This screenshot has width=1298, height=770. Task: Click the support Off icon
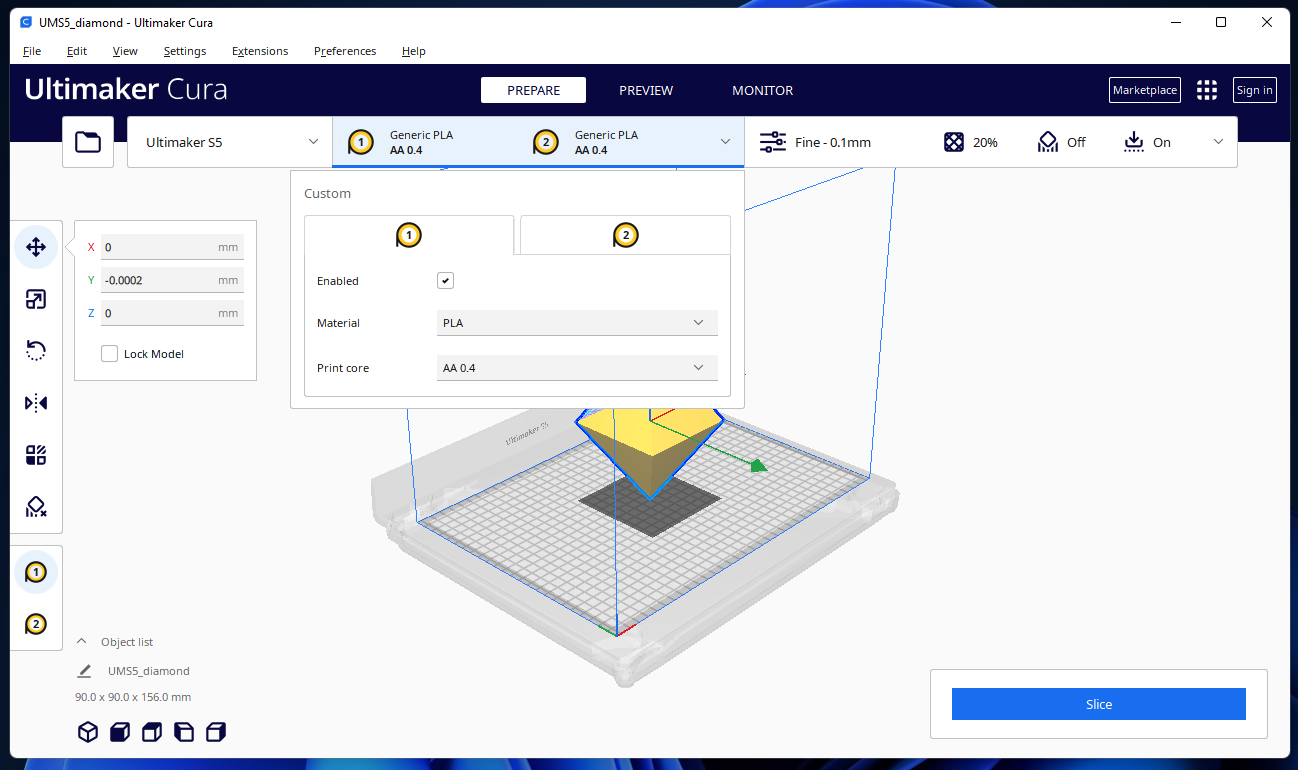pyautogui.click(x=1047, y=142)
